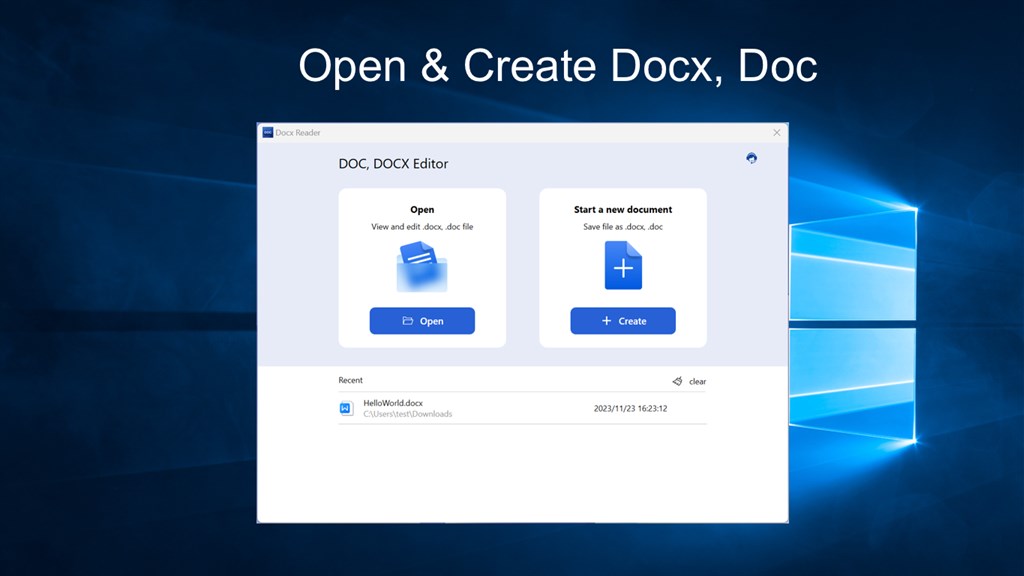
Task: Click the 'Recent' section label
Action: [351, 380]
